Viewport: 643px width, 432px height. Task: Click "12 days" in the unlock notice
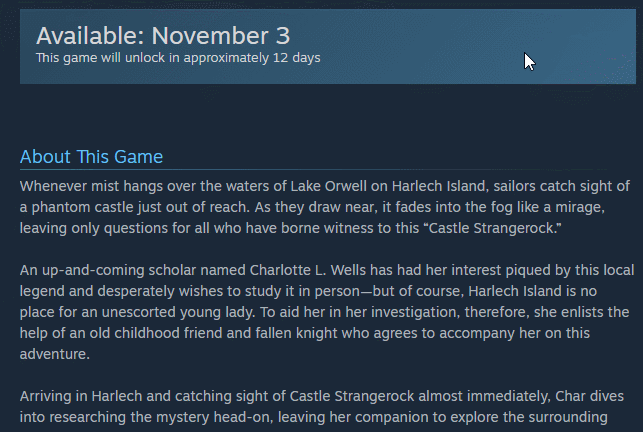[296, 58]
